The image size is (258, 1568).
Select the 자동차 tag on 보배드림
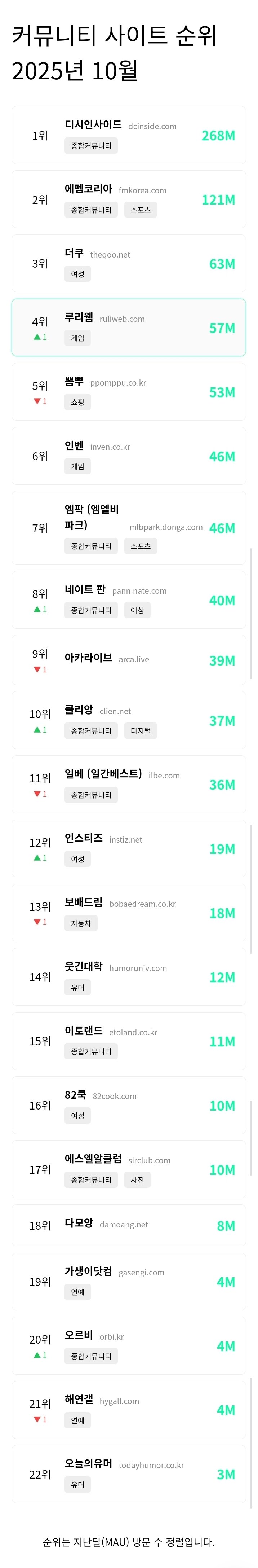[81, 923]
